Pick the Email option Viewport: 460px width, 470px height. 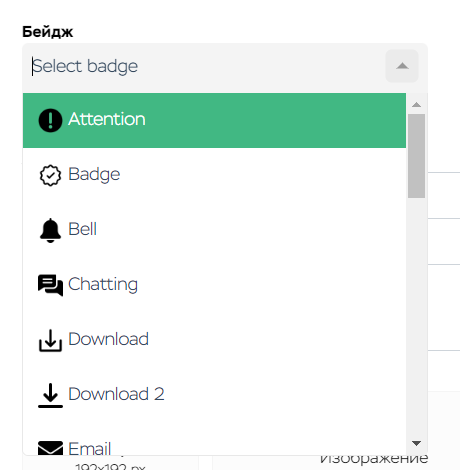(x=214, y=439)
